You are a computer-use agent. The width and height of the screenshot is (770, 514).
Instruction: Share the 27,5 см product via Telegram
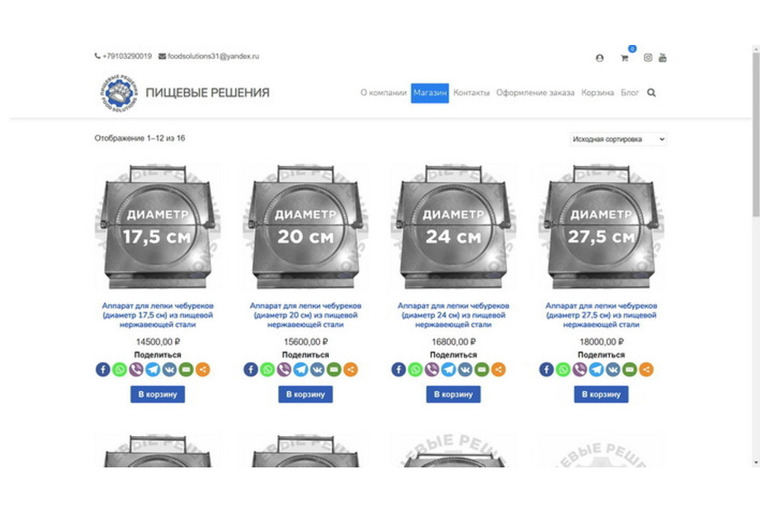click(x=596, y=369)
